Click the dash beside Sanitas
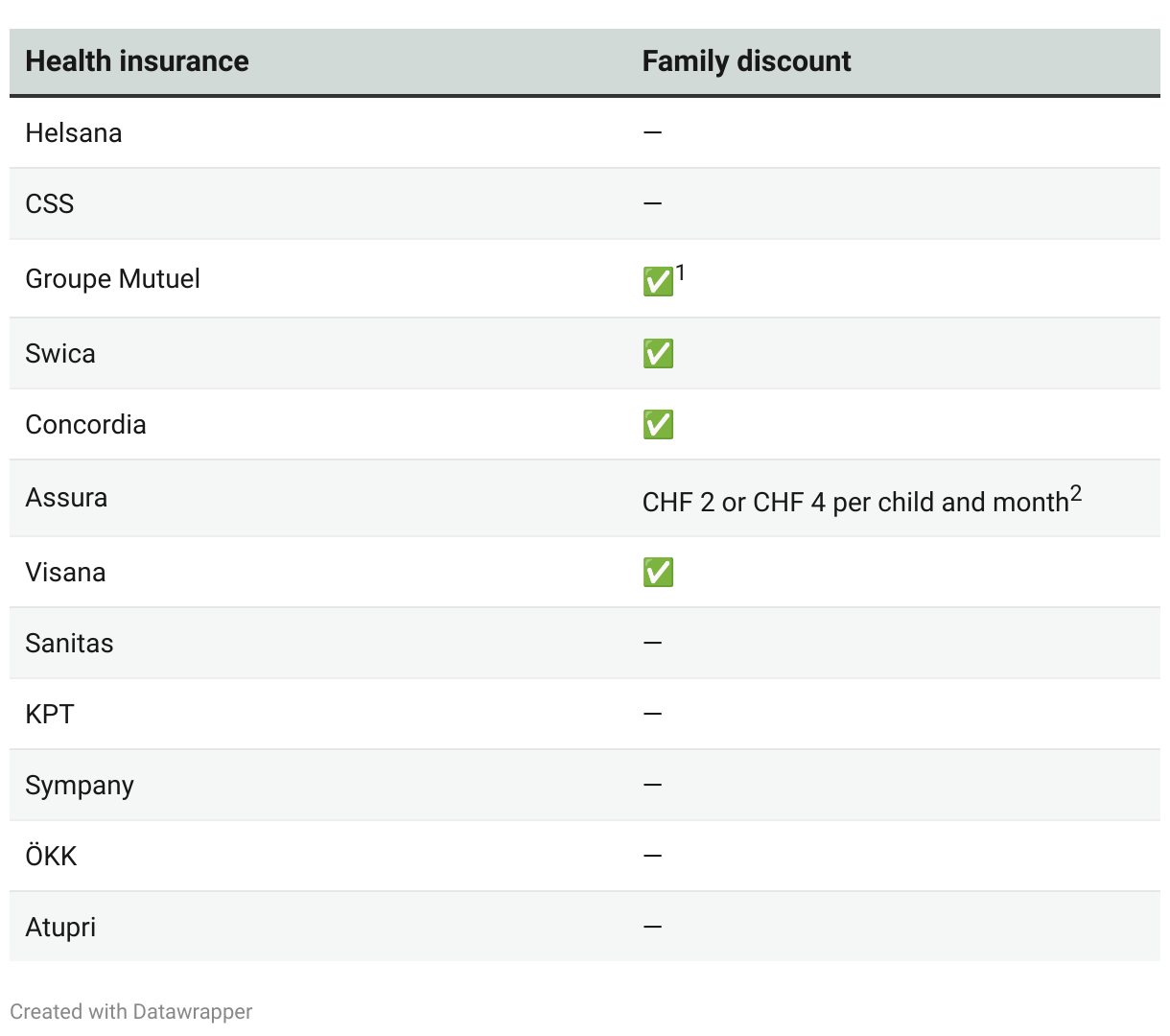Screen dimensions: 1170x1036 point(652,643)
